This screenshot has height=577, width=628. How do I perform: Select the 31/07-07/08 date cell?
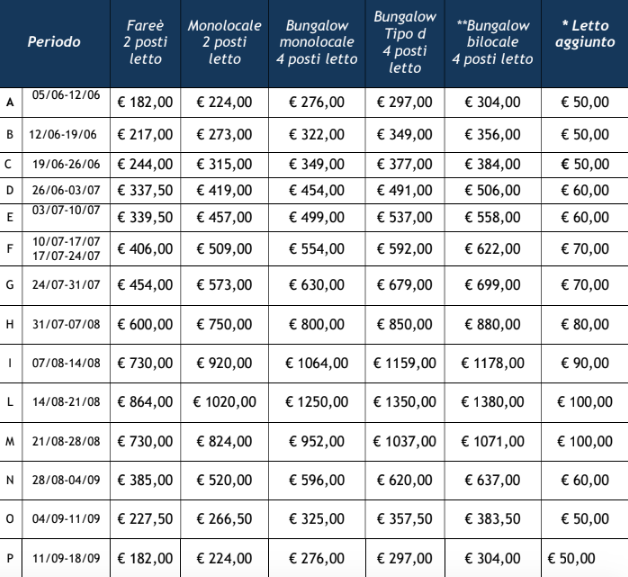pos(66,324)
